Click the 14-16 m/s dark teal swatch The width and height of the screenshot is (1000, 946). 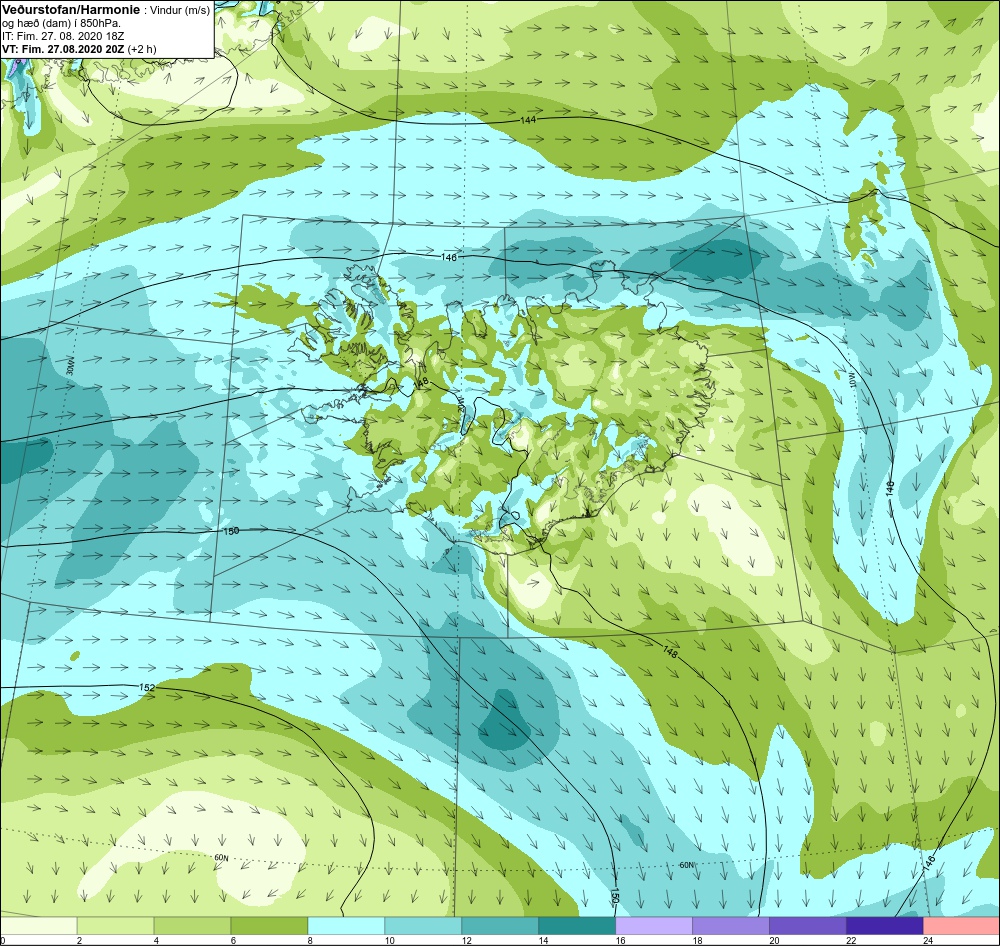click(x=577, y=925)
